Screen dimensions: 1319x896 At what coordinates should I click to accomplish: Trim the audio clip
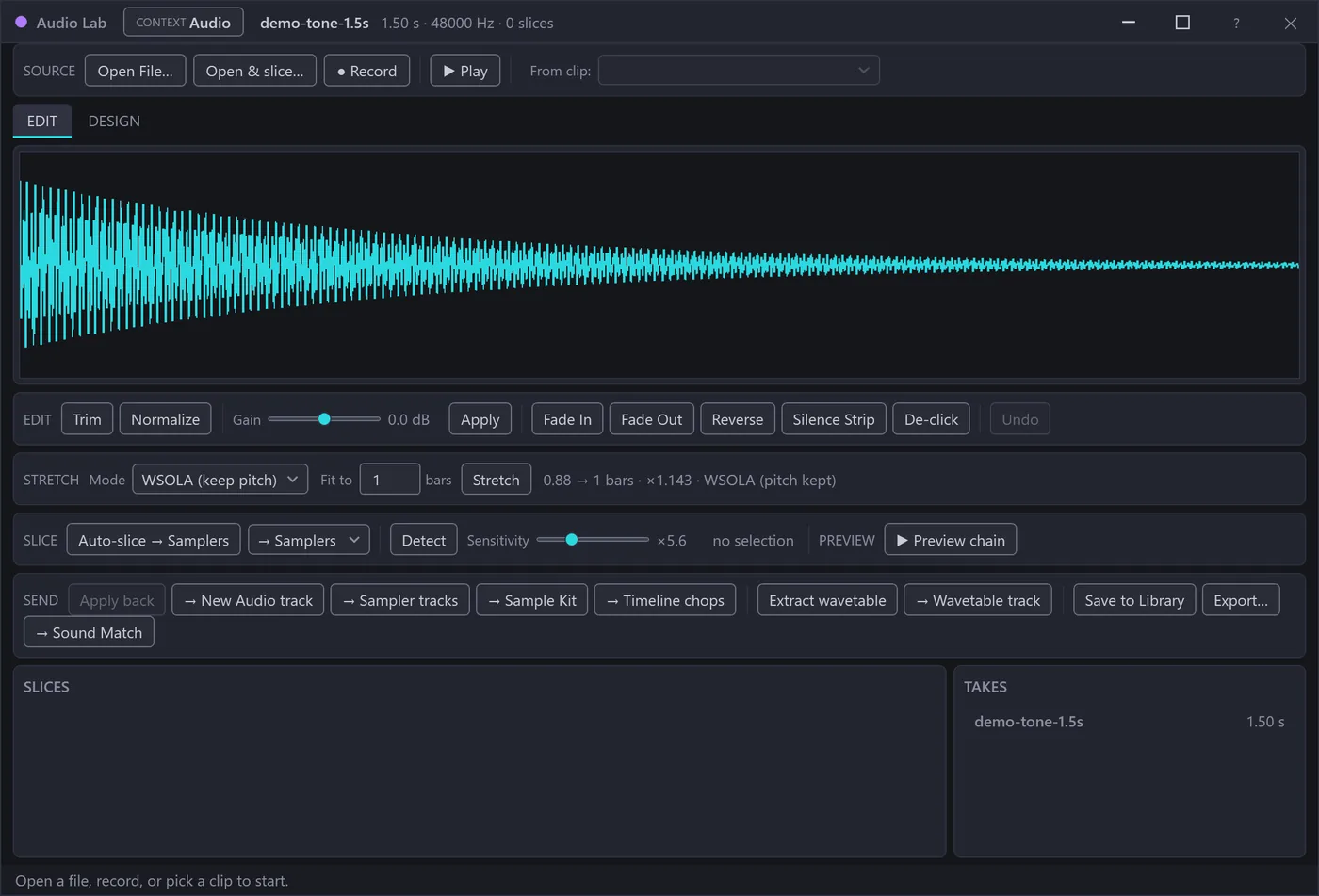click(87, 419)
